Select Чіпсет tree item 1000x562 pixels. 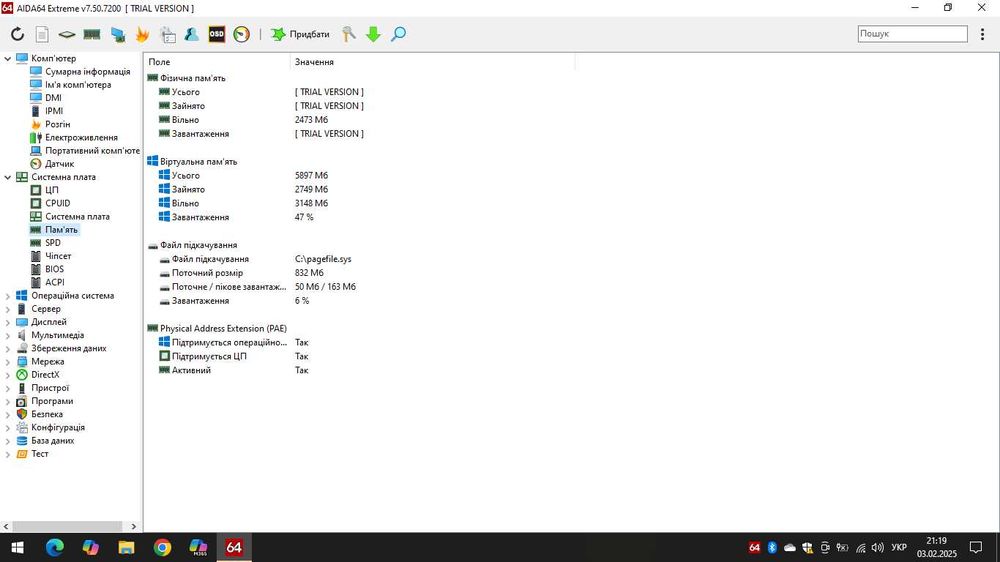tap(58, 256)
